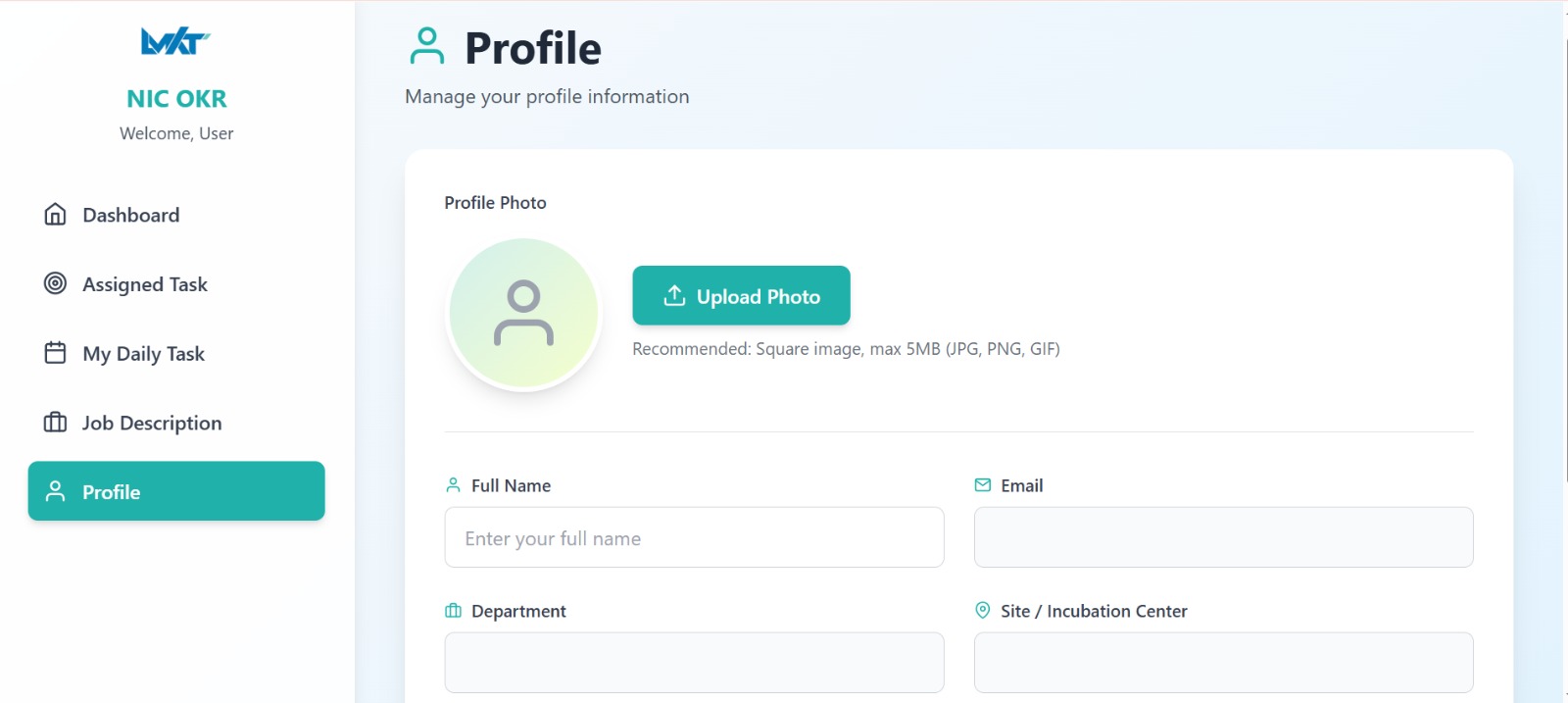
Task: Select Job Description in sidebar
Action: (x=152, y=423)
